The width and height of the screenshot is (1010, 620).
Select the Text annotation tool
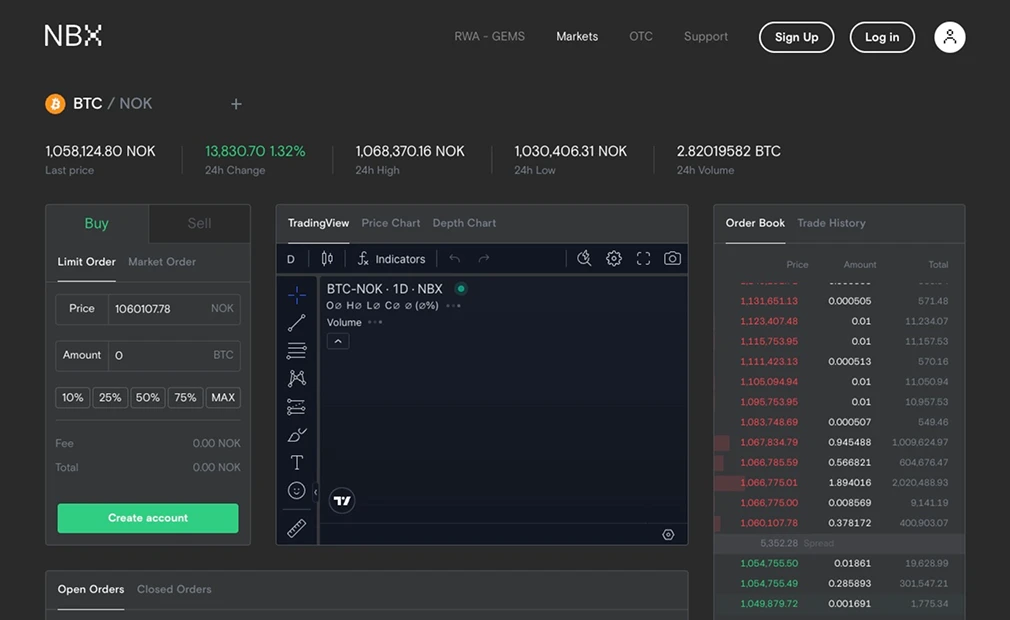pos(297,462)
